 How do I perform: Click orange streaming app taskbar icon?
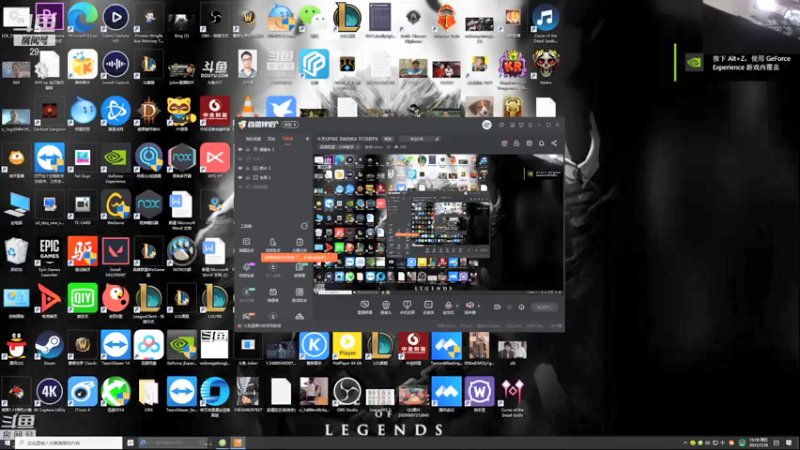coord(238,442)
